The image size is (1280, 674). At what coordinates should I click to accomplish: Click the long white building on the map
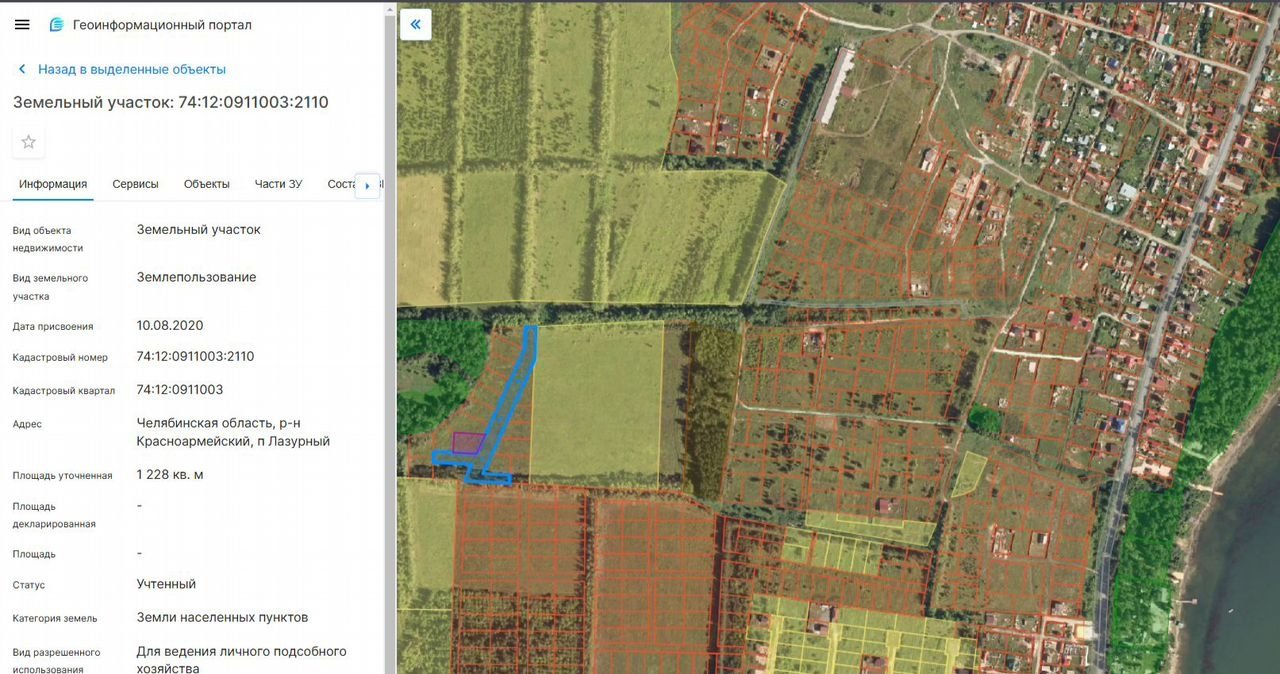tap(838, 85)
